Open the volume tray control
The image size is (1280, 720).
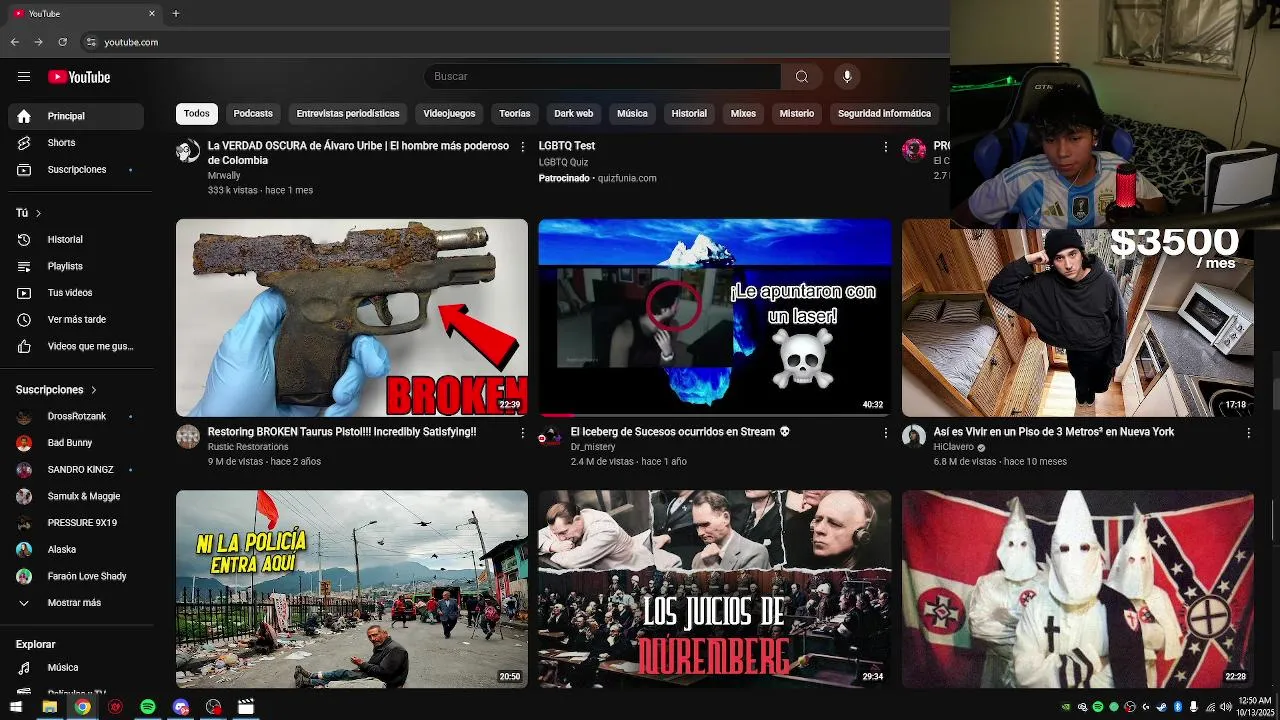1225,707
